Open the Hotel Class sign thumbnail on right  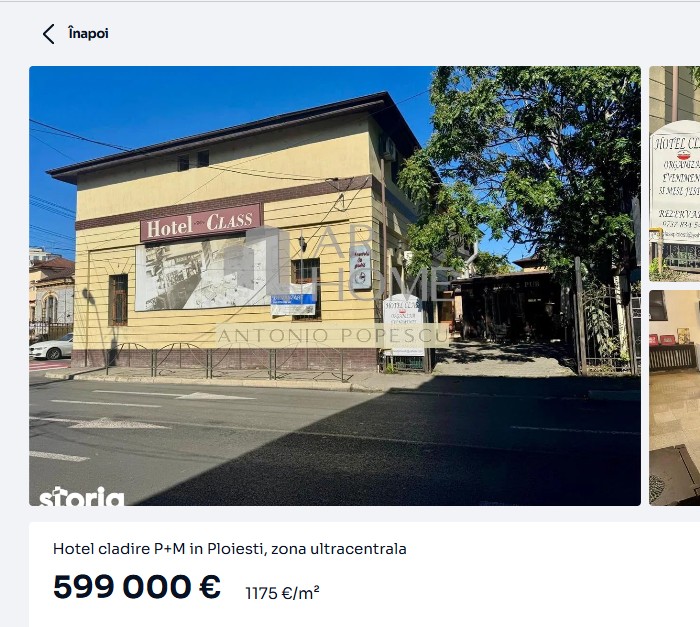coord(675,174)
